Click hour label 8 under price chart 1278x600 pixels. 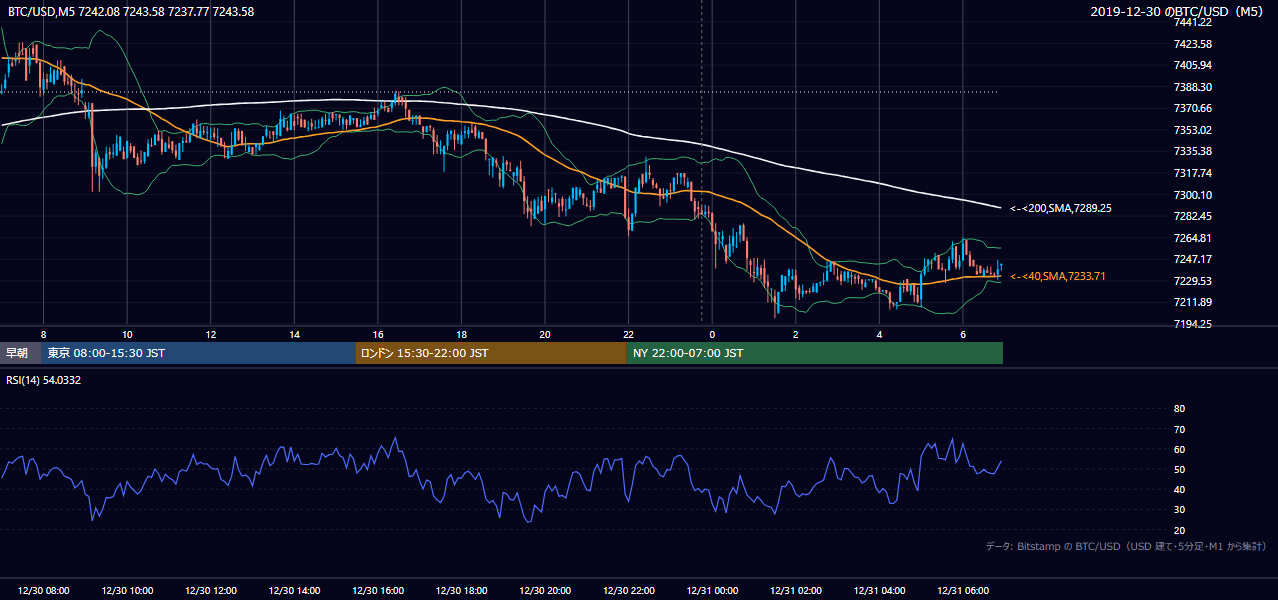[x=43, y=334]
